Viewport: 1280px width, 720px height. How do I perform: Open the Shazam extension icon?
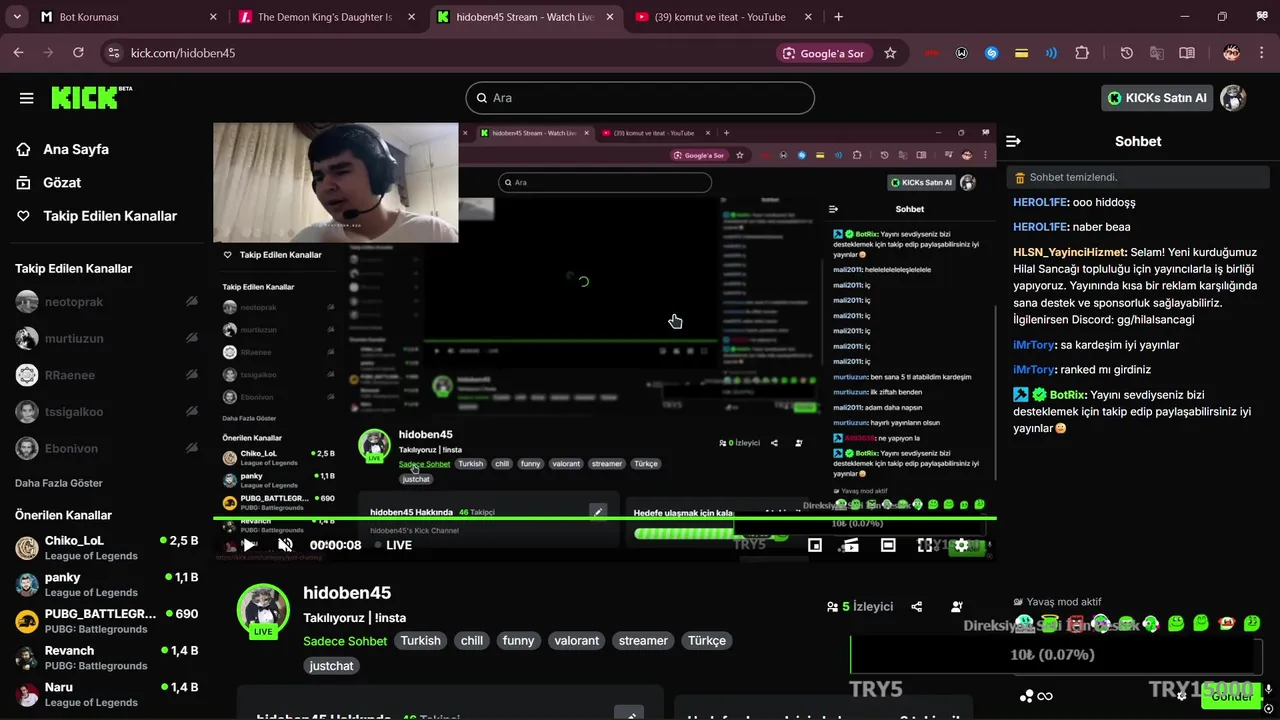992,53
